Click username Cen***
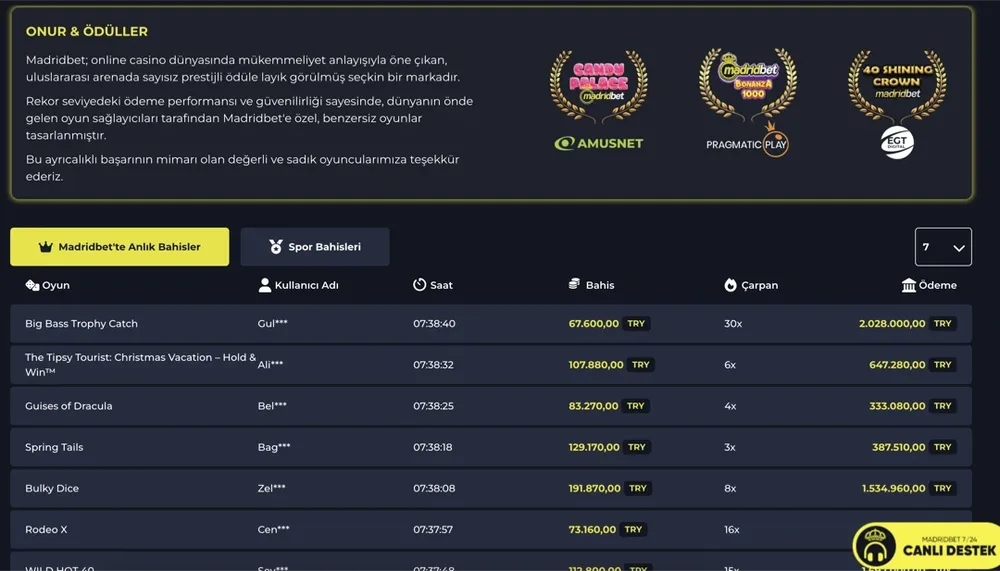1000x571 pixels. click(274, 530)
